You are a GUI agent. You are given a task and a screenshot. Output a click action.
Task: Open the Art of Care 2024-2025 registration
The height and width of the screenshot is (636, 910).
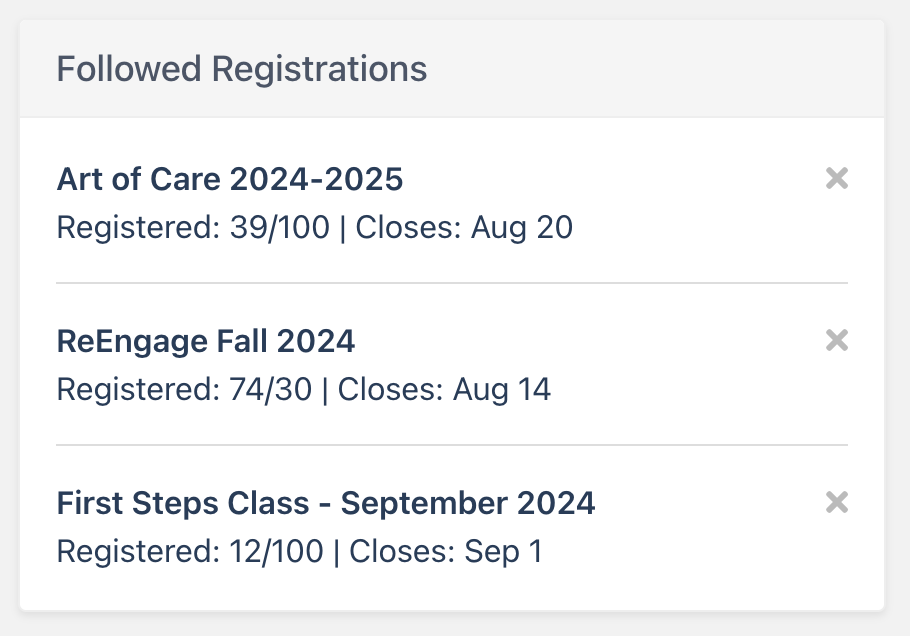click(x=230, y=180)
